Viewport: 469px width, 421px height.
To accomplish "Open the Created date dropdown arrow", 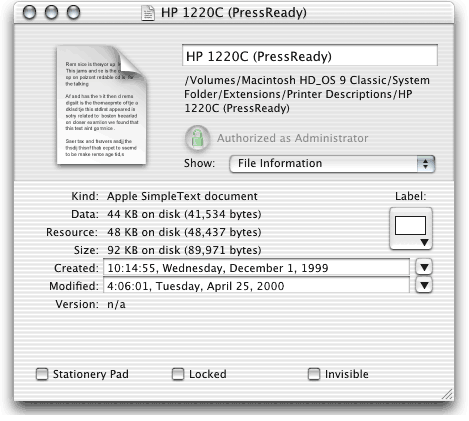I will pyautogui.click(x=424, y=267).
